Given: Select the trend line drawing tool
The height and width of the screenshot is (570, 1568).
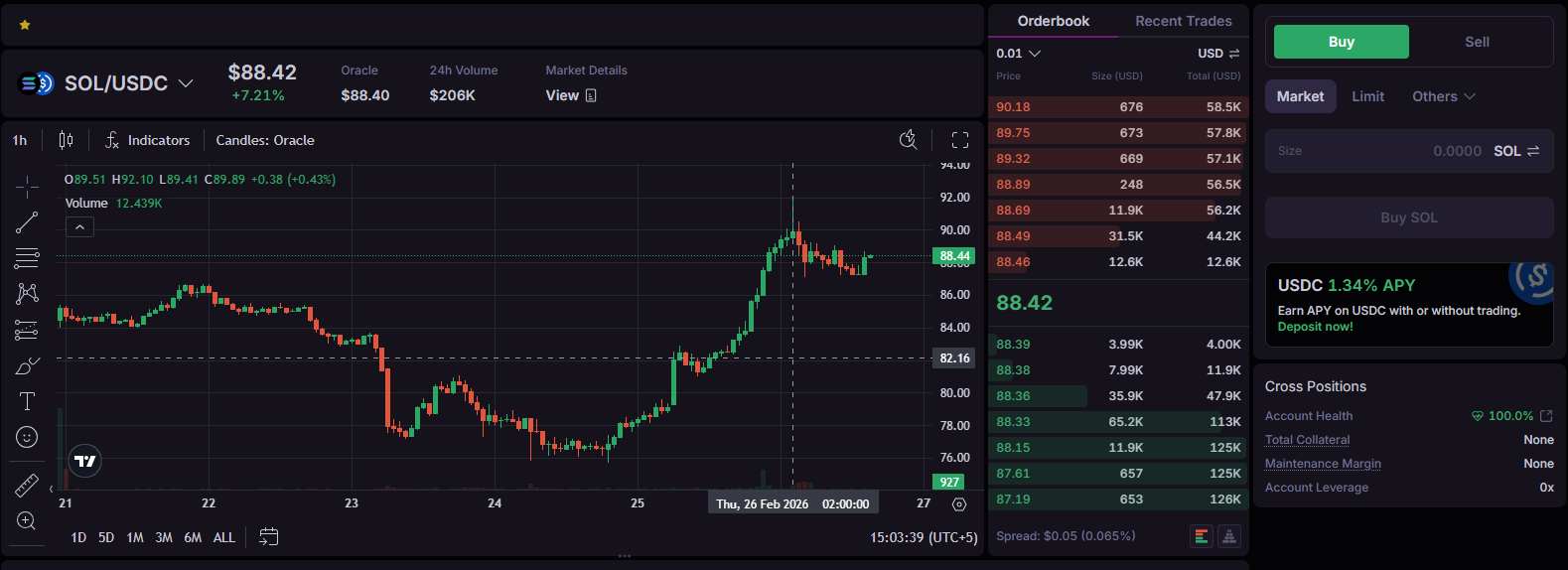Looking at the screenshot, I should tap(27, 222).
